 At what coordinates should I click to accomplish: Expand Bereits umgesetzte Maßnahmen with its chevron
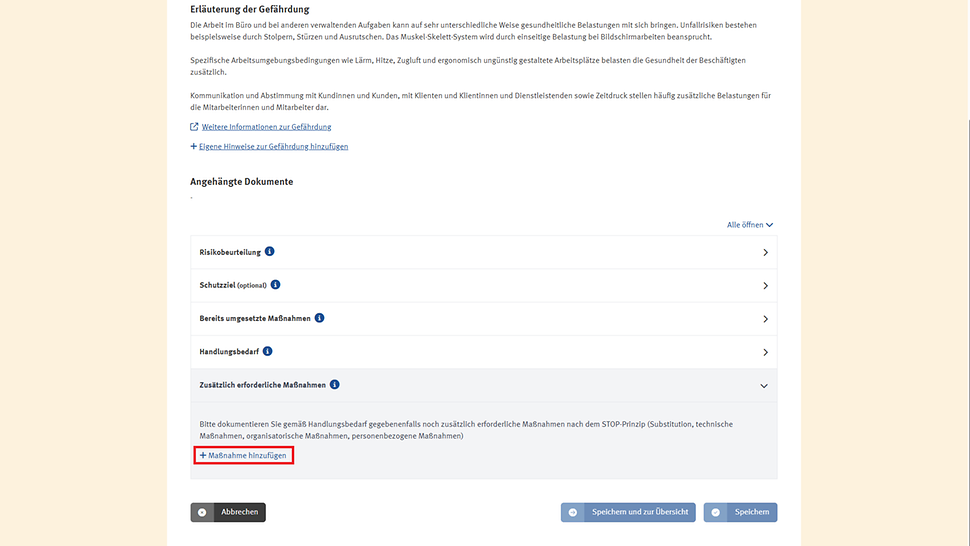[x=765, y=319]
